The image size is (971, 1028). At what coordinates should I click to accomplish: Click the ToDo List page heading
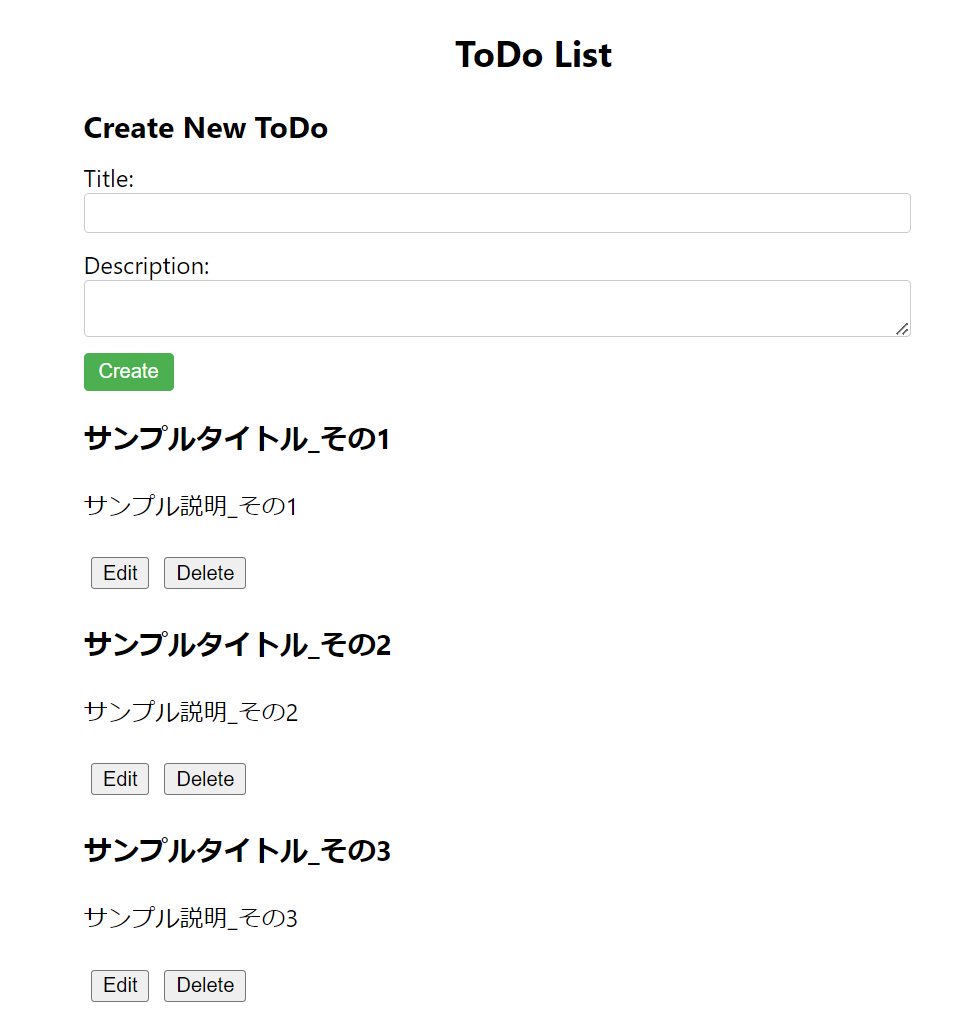[534, 54]
